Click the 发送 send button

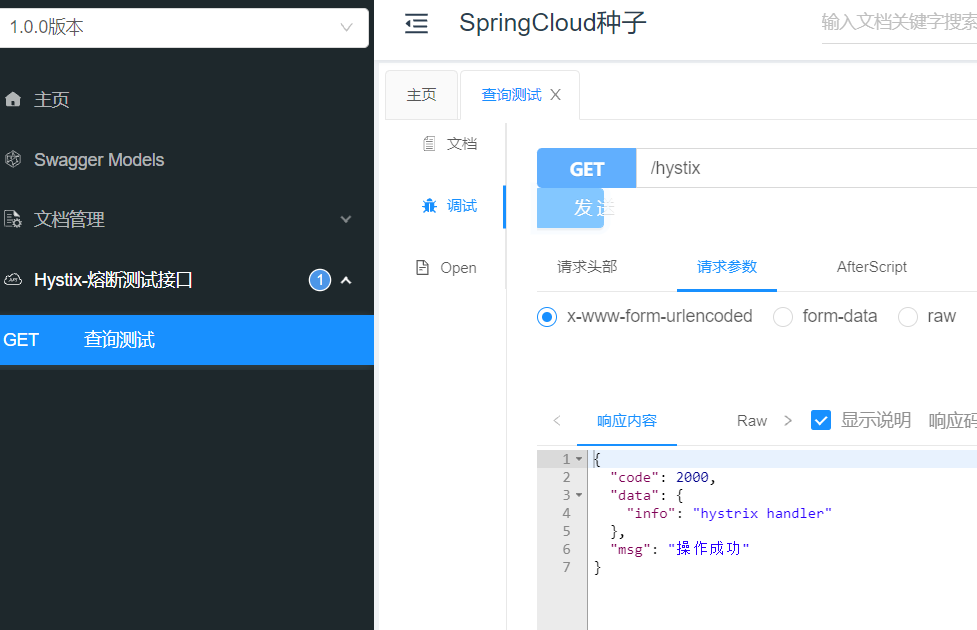(x=570, y=208)
